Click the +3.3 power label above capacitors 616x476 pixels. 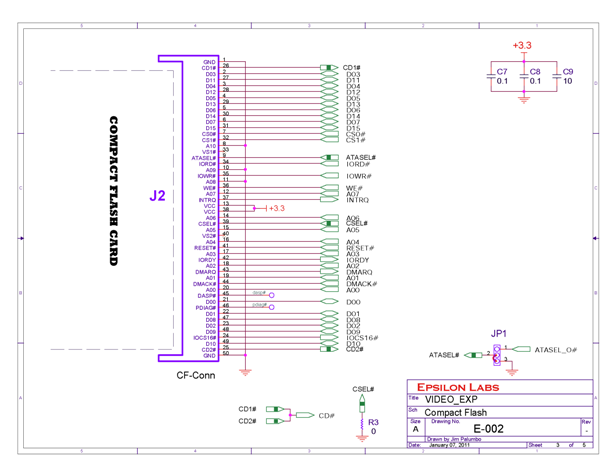click(521, 46)
